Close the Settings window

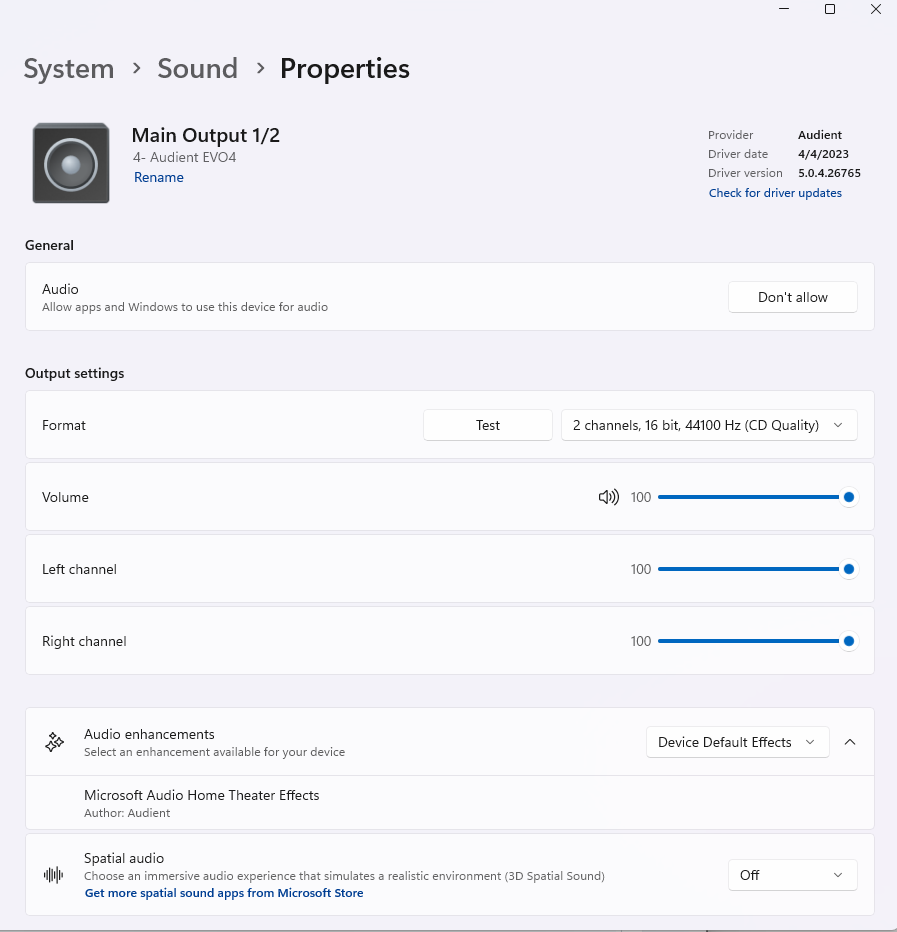click(x=876, y=9)
